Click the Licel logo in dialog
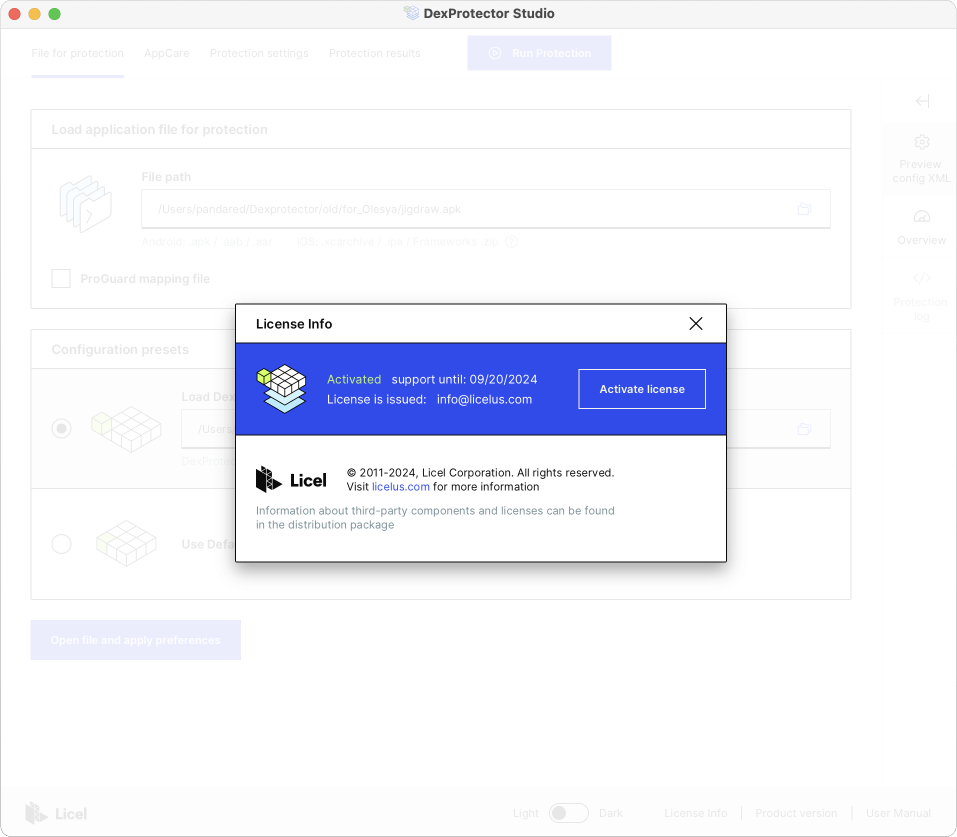The image size is (957, 837). pos(291,480)
